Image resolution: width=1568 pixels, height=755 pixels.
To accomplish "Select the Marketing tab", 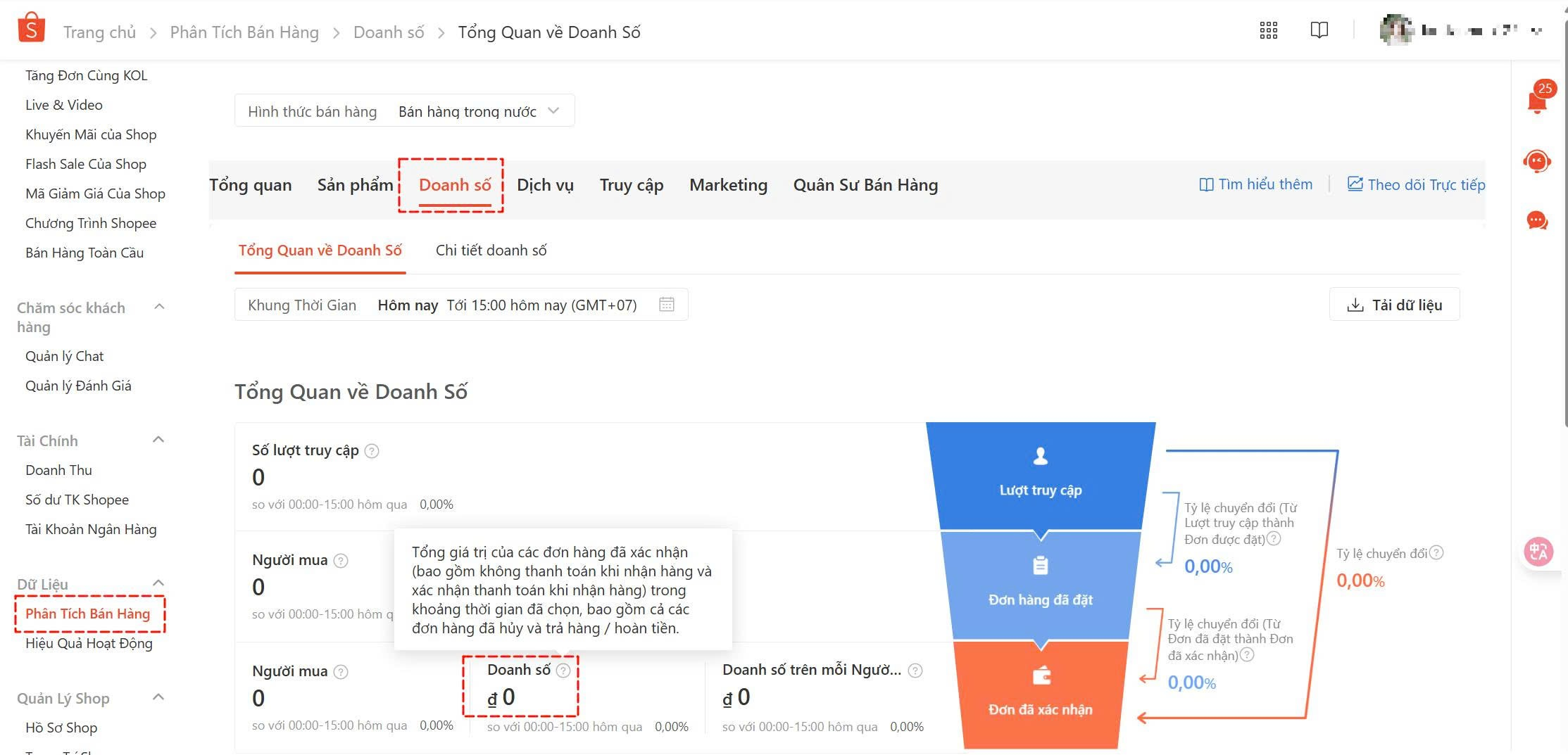I will click(728, 185).
